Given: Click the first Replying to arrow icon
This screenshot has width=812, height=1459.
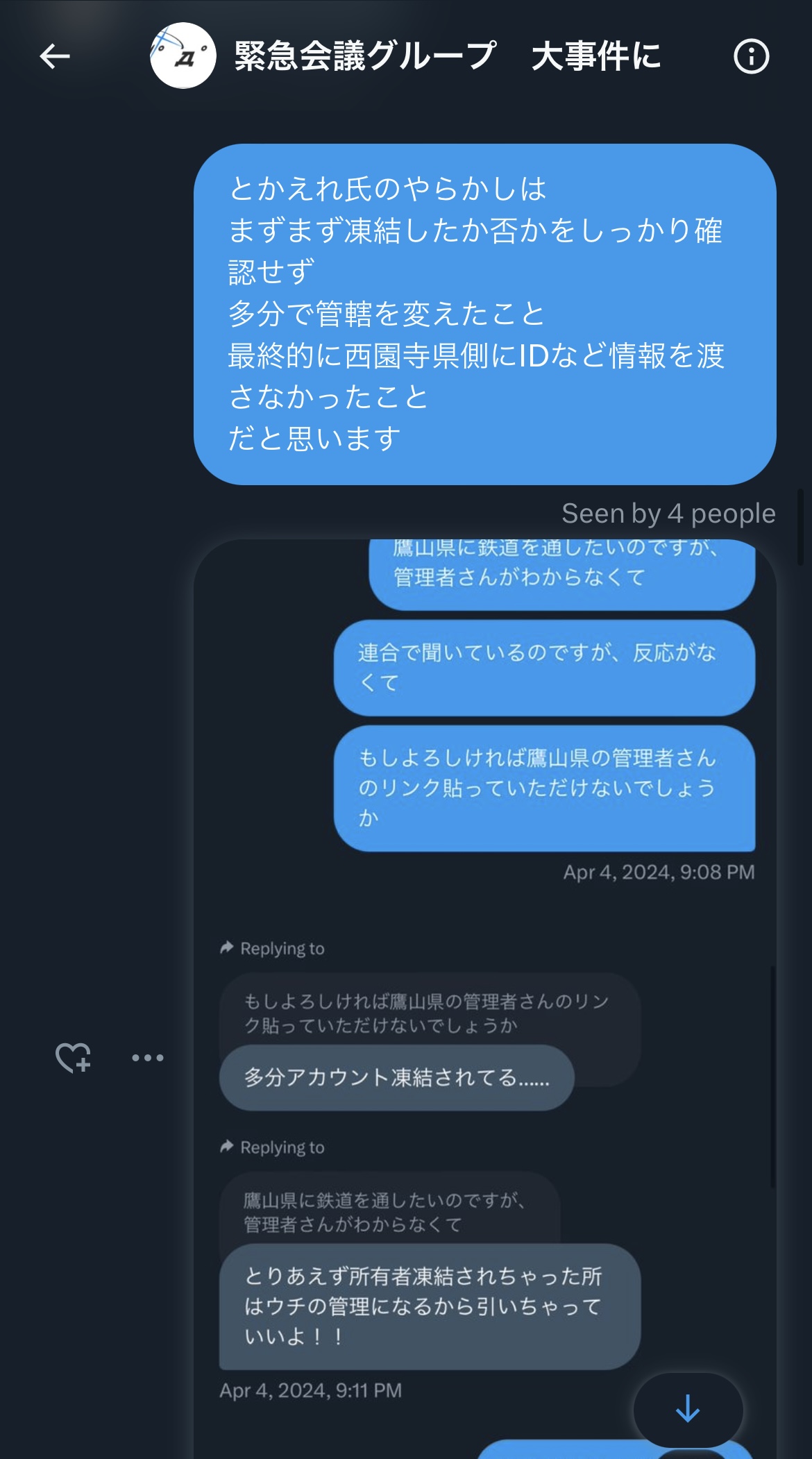Looking at the screenshot, I should coord(226,947).
